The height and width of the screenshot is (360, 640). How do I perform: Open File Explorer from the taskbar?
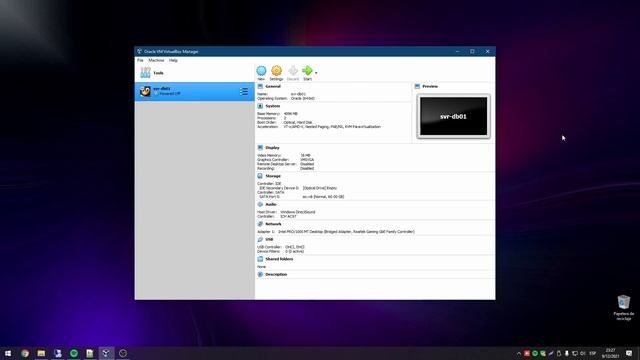pos(41,353)
